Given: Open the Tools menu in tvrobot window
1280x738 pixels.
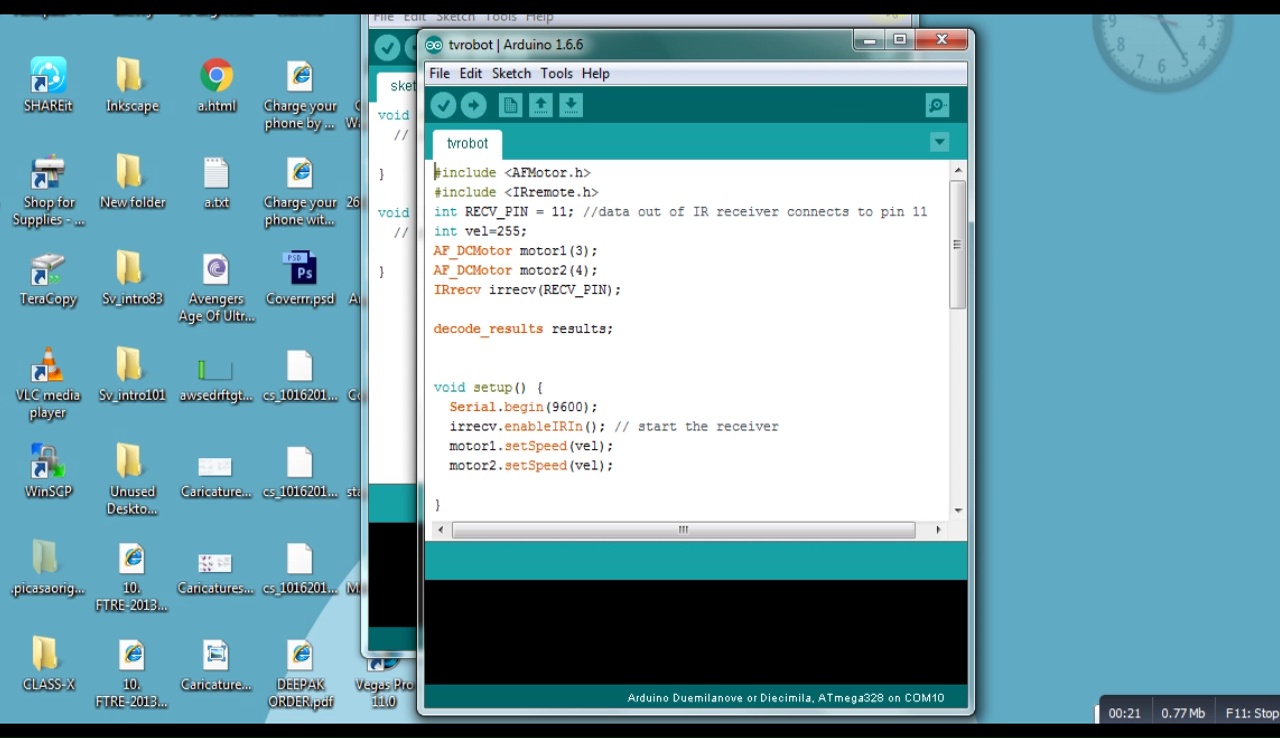Looking at the screenshot, I should [x=556, y=73].
